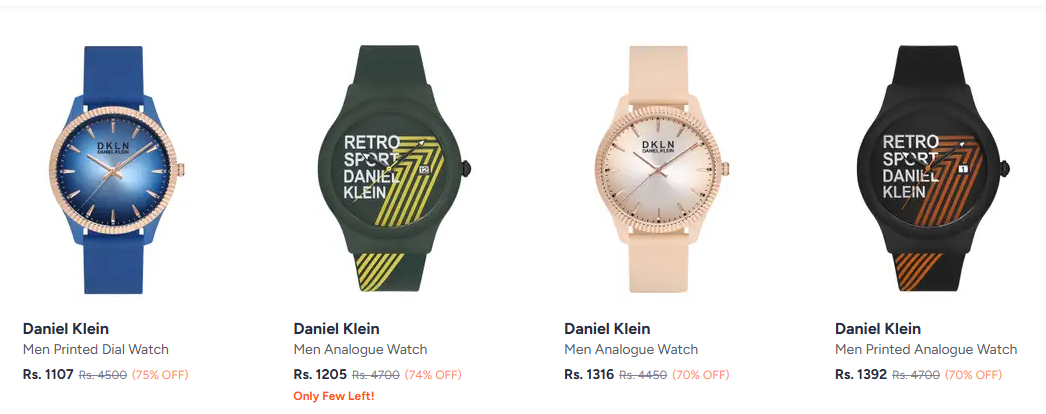Click the struck-through Rs. 4450 original price
The height and width of the screenshot is (414, 1046).
click(x=643, y=375)
